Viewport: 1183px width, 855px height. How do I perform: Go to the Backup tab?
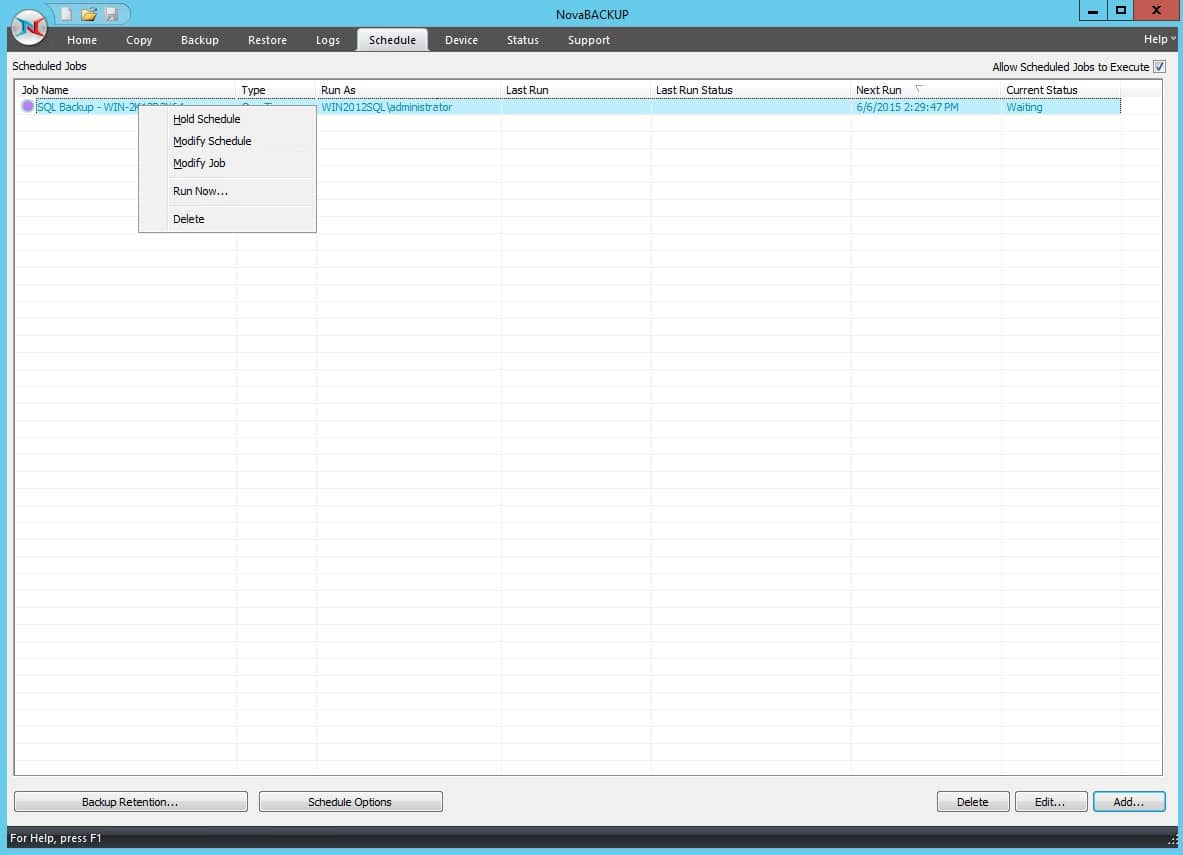199,40
